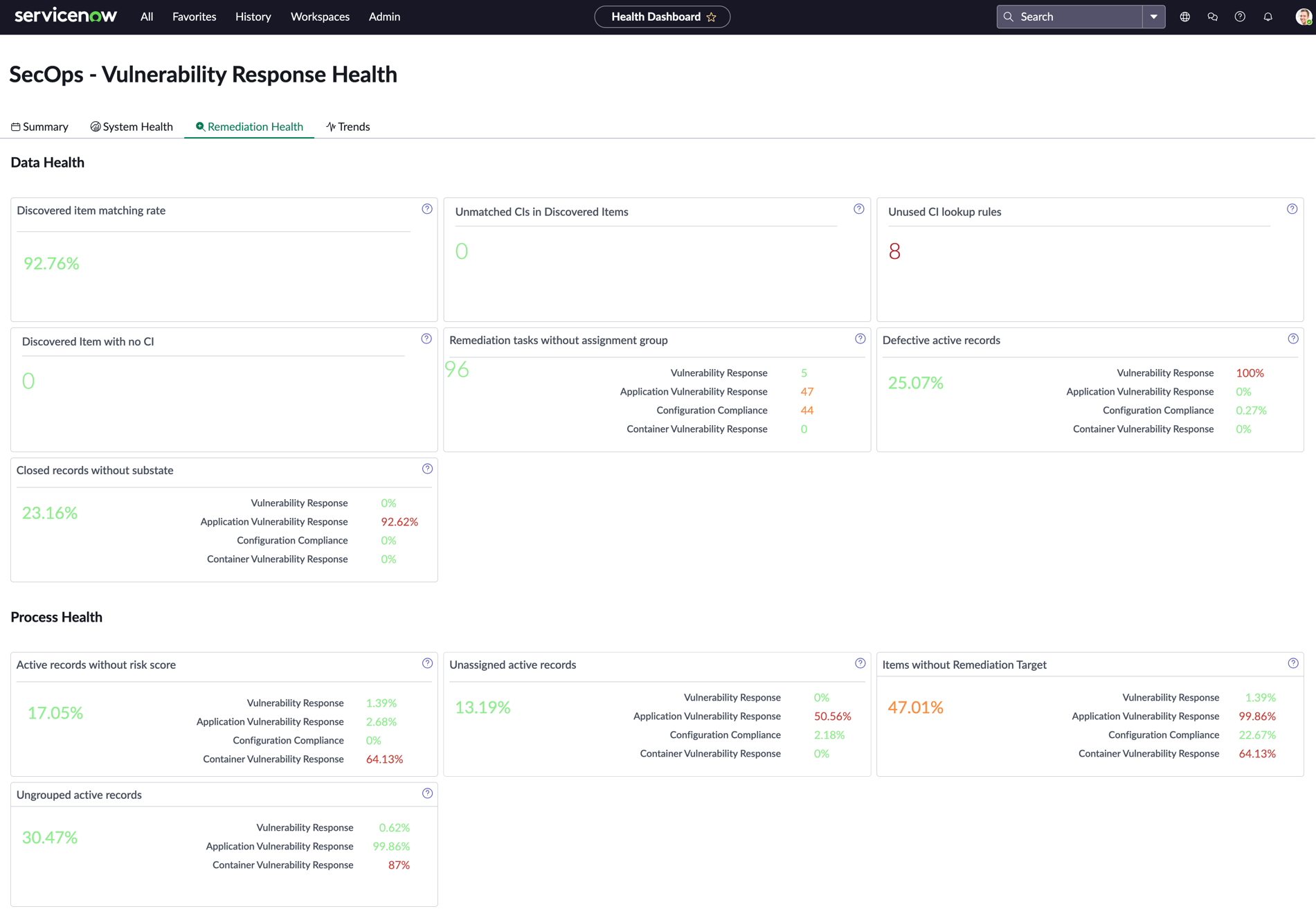Open help for Discovered item matching rate
Screen dimensions: 1316x918
[427, 209]
